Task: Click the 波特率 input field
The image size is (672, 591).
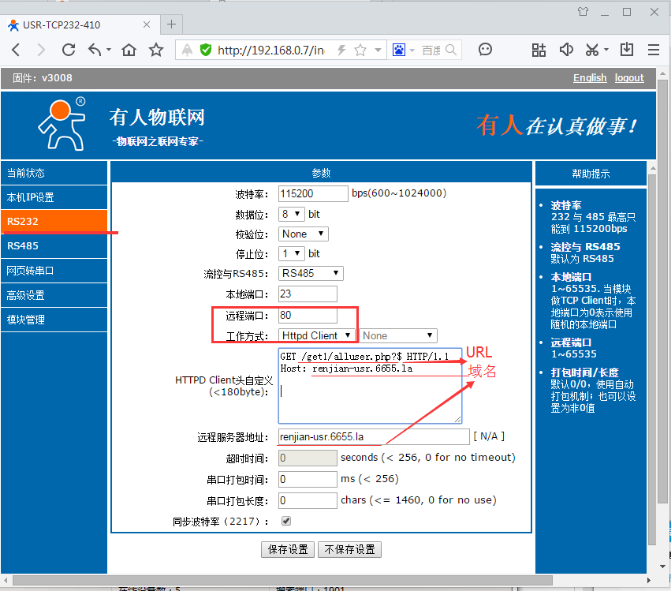Action: click(x=312, y=194)
